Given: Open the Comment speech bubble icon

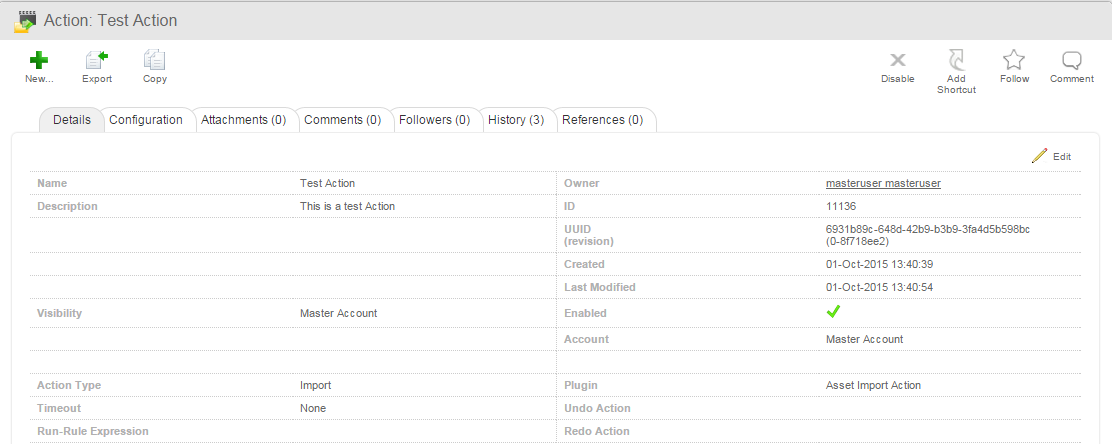Looking at the screenshot, I should [1072, 61].
